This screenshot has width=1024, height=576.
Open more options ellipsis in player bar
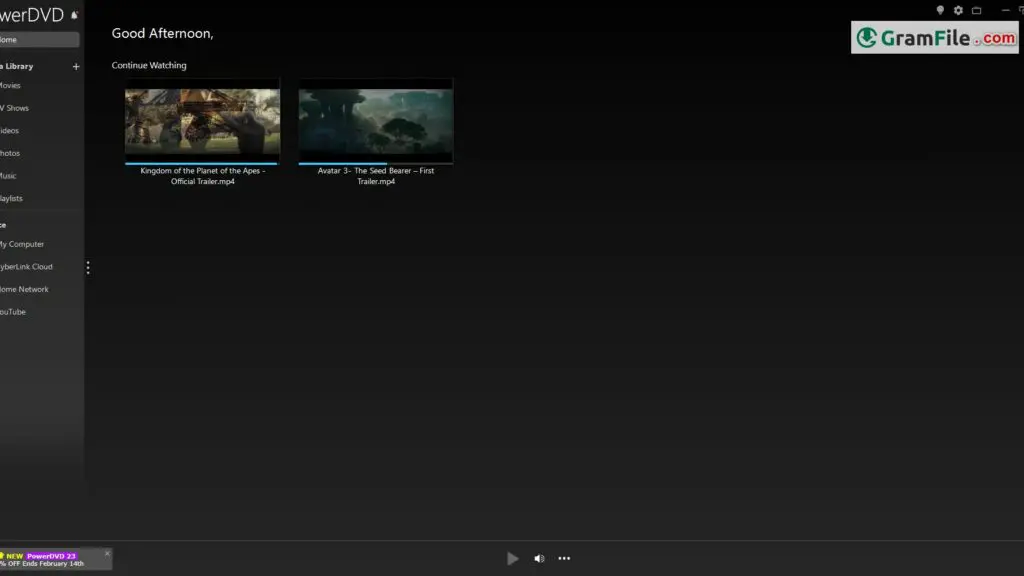click(564, 558)
